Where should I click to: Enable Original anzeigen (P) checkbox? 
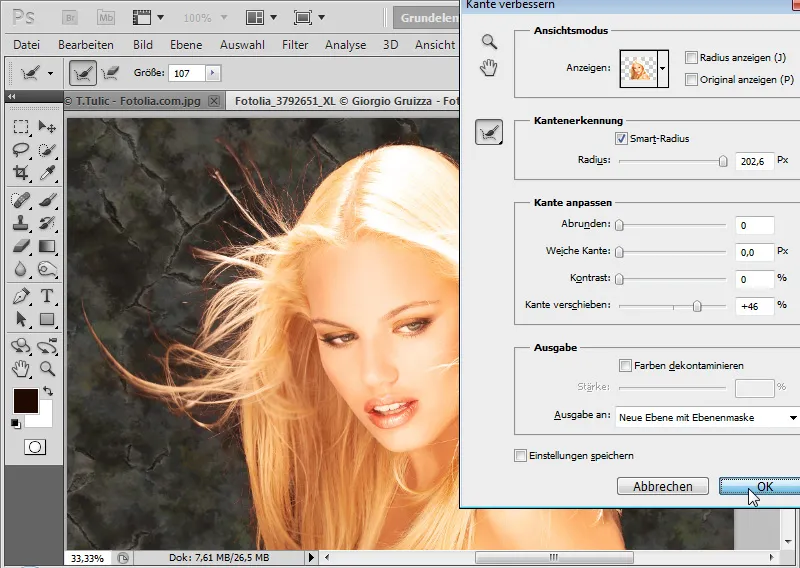691,80
